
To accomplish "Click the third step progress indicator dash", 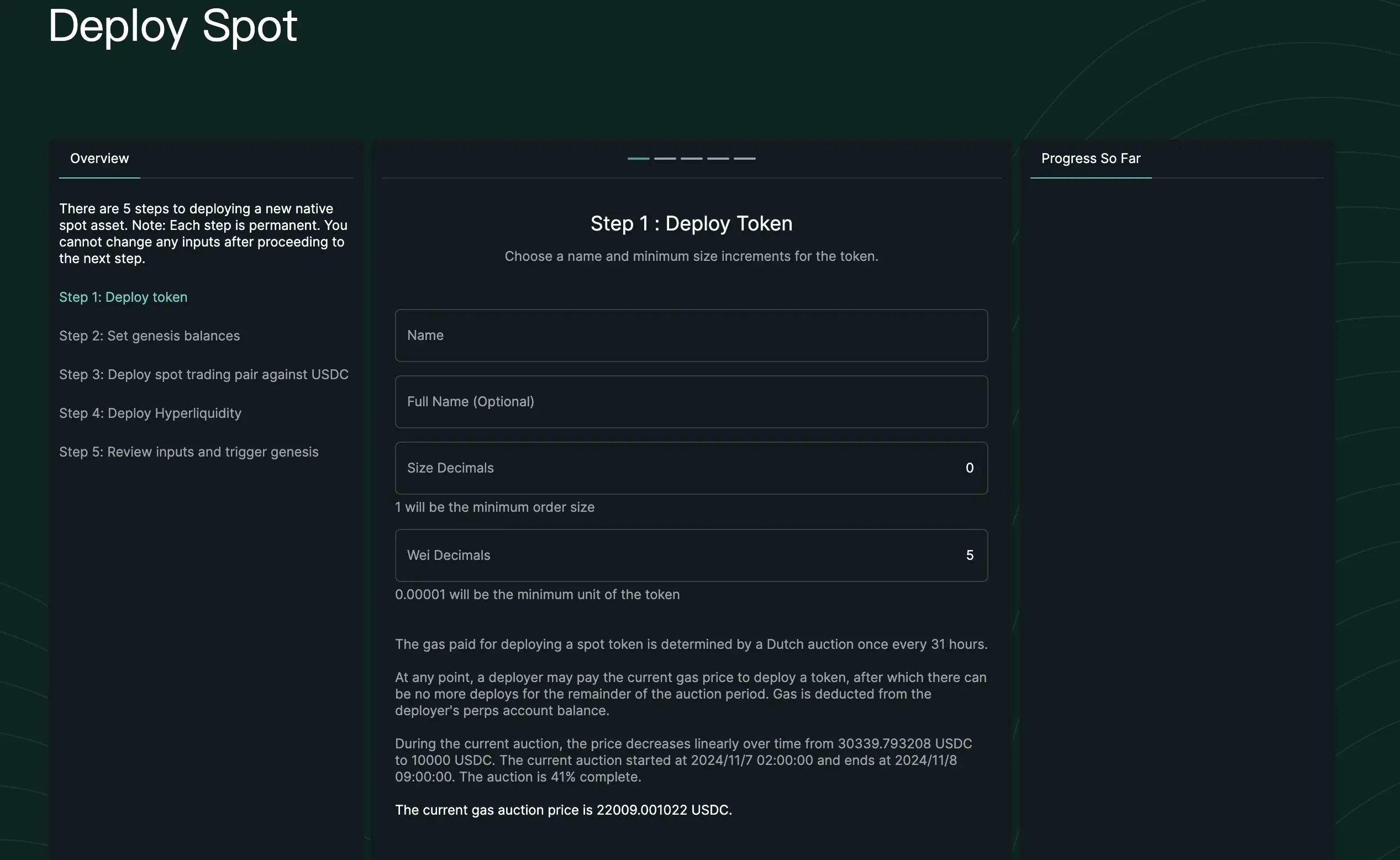I will pyautogui.click(x=691, y=159).
